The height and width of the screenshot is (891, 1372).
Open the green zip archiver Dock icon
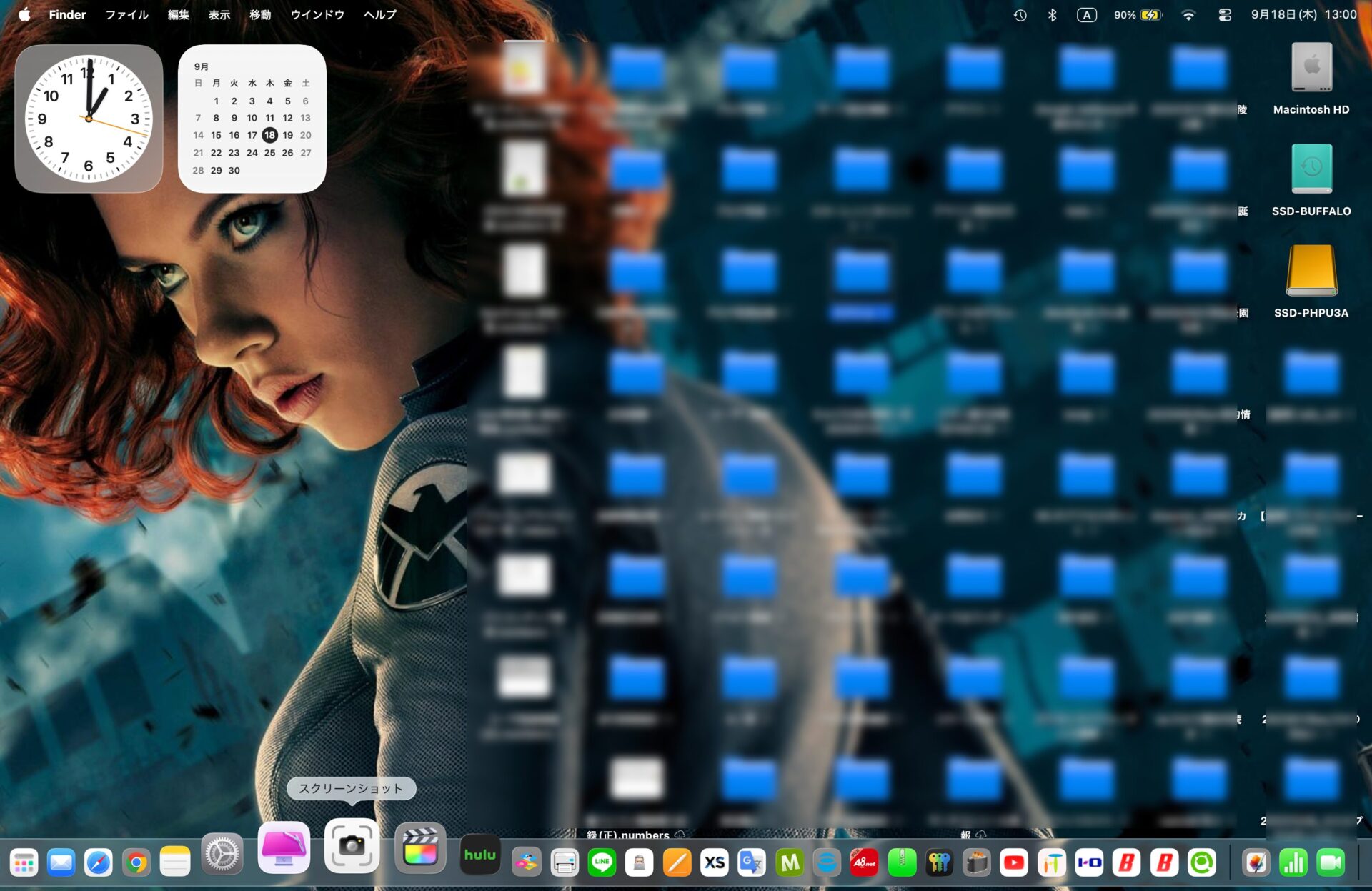[902, 862]
